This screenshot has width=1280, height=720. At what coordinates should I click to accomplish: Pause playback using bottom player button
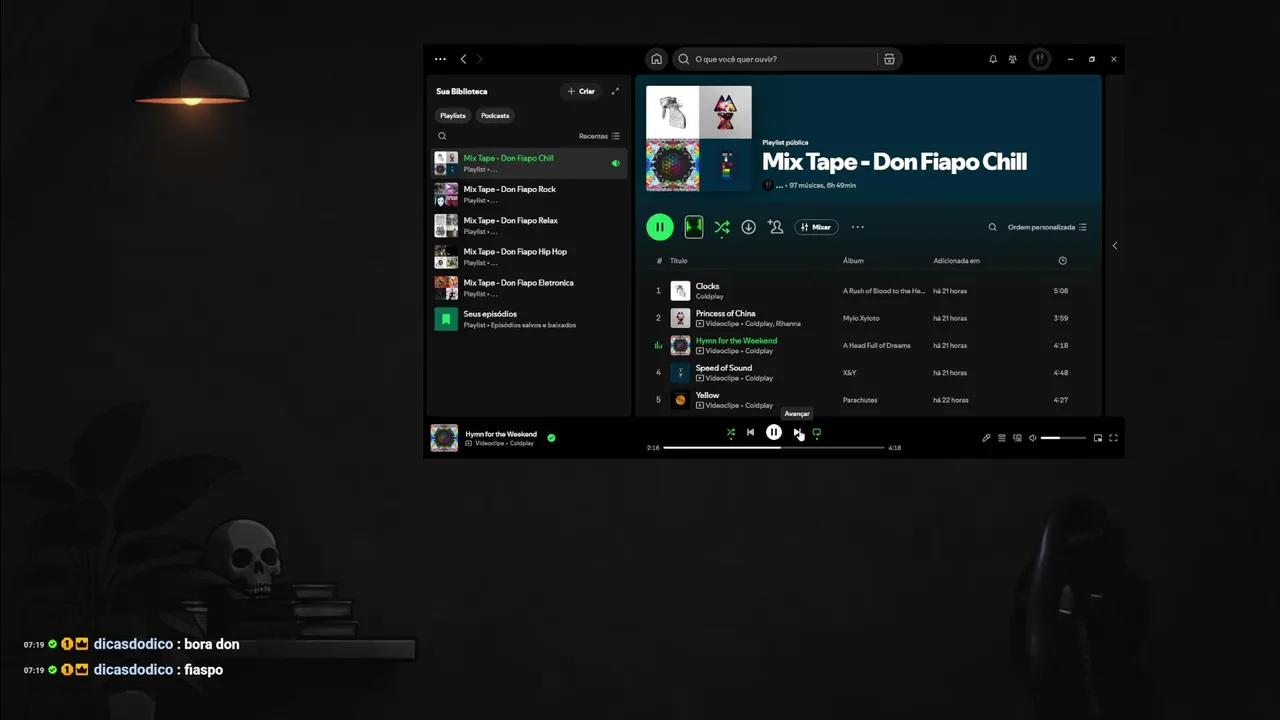coord(774,432)
